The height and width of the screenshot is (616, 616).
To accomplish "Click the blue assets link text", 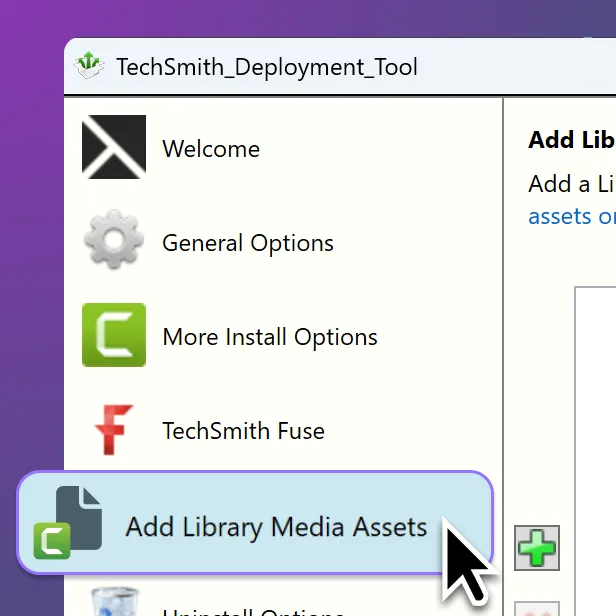I will (x=572, y=216).
